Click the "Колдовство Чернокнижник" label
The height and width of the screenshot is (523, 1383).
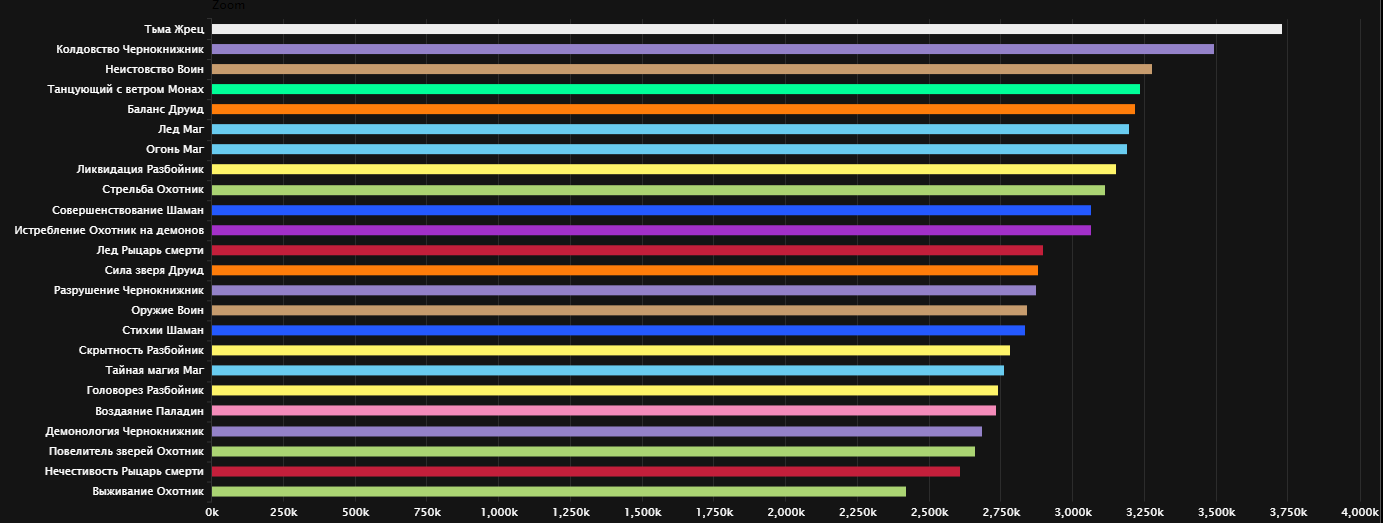click(x=131, y=49)
